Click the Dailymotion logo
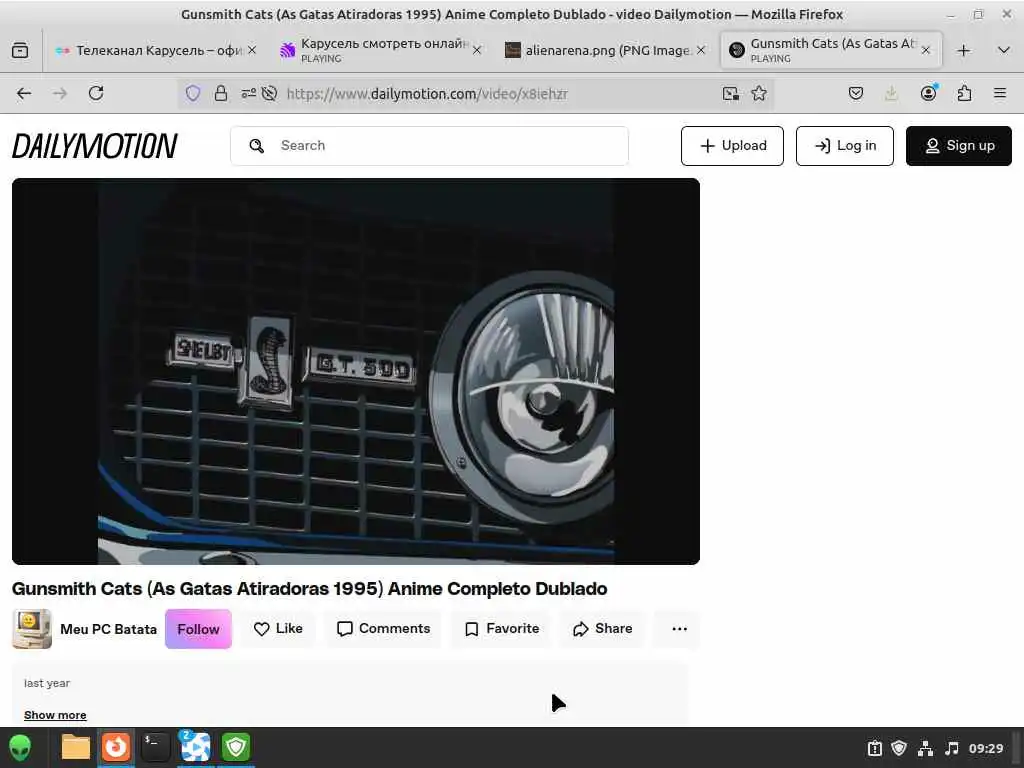The width and height of the screenshot is (1024, 768). [x=95, y=146]
